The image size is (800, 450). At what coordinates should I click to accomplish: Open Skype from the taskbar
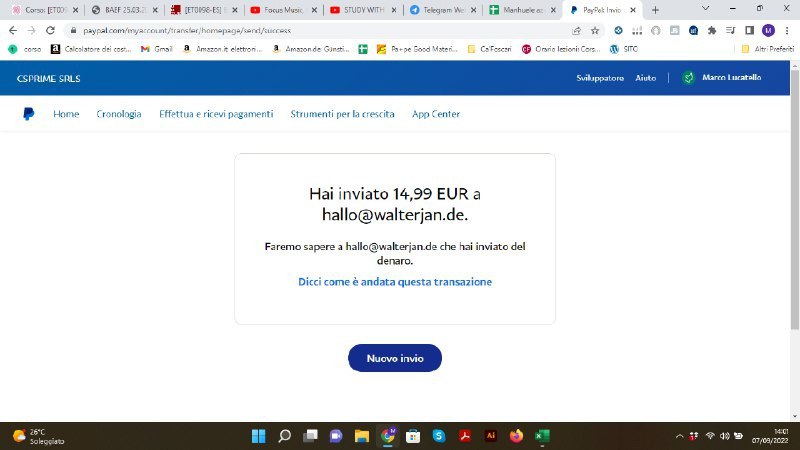point(439,436)
